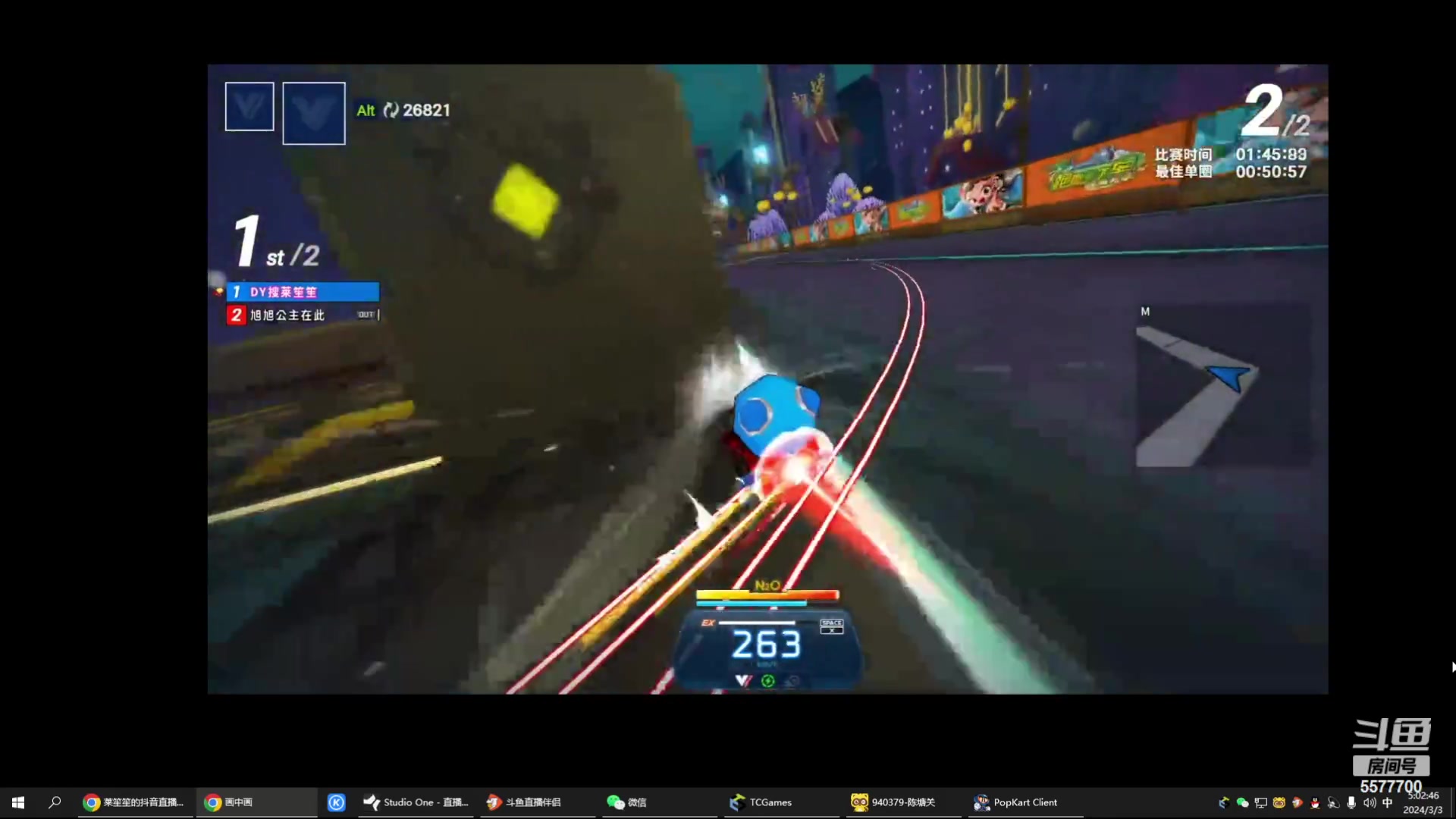Click the yellow tiger tray icon
Image resolution: width=1456 pixels, height=819 pixels.
click(x=1279, y=802)
